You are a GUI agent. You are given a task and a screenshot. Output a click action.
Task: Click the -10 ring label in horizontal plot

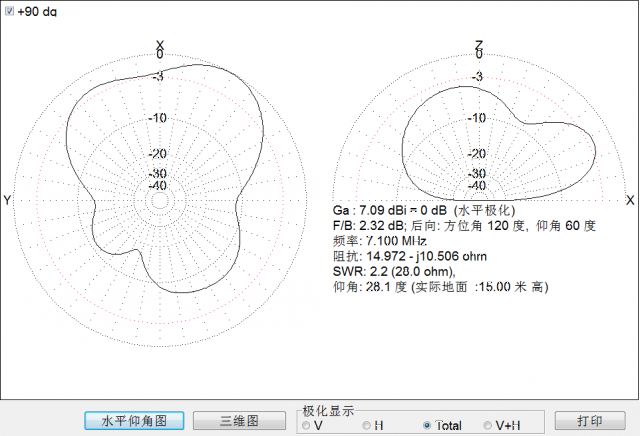coord(158,118)
